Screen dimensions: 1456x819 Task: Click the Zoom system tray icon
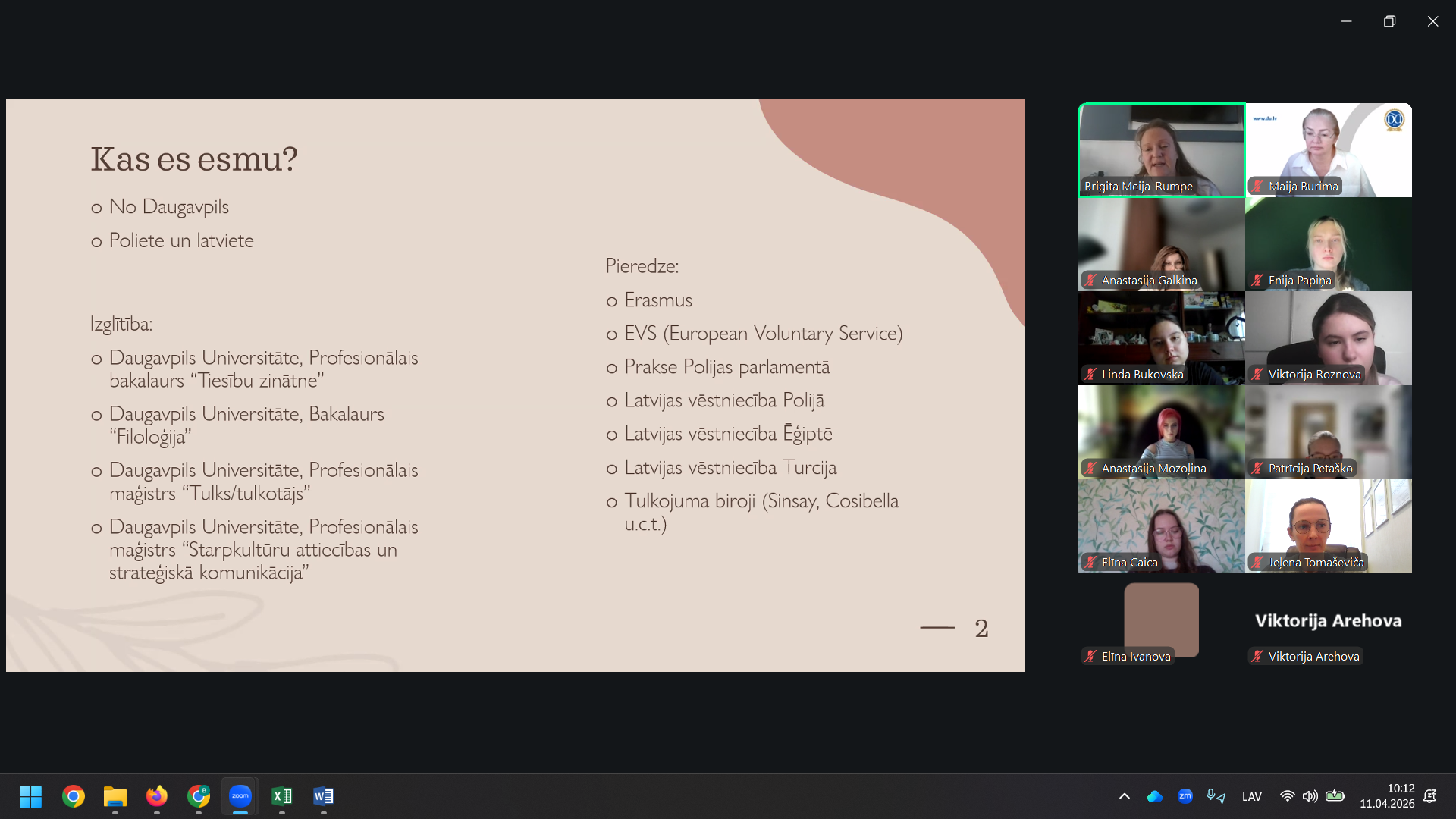coord(1185,796)
